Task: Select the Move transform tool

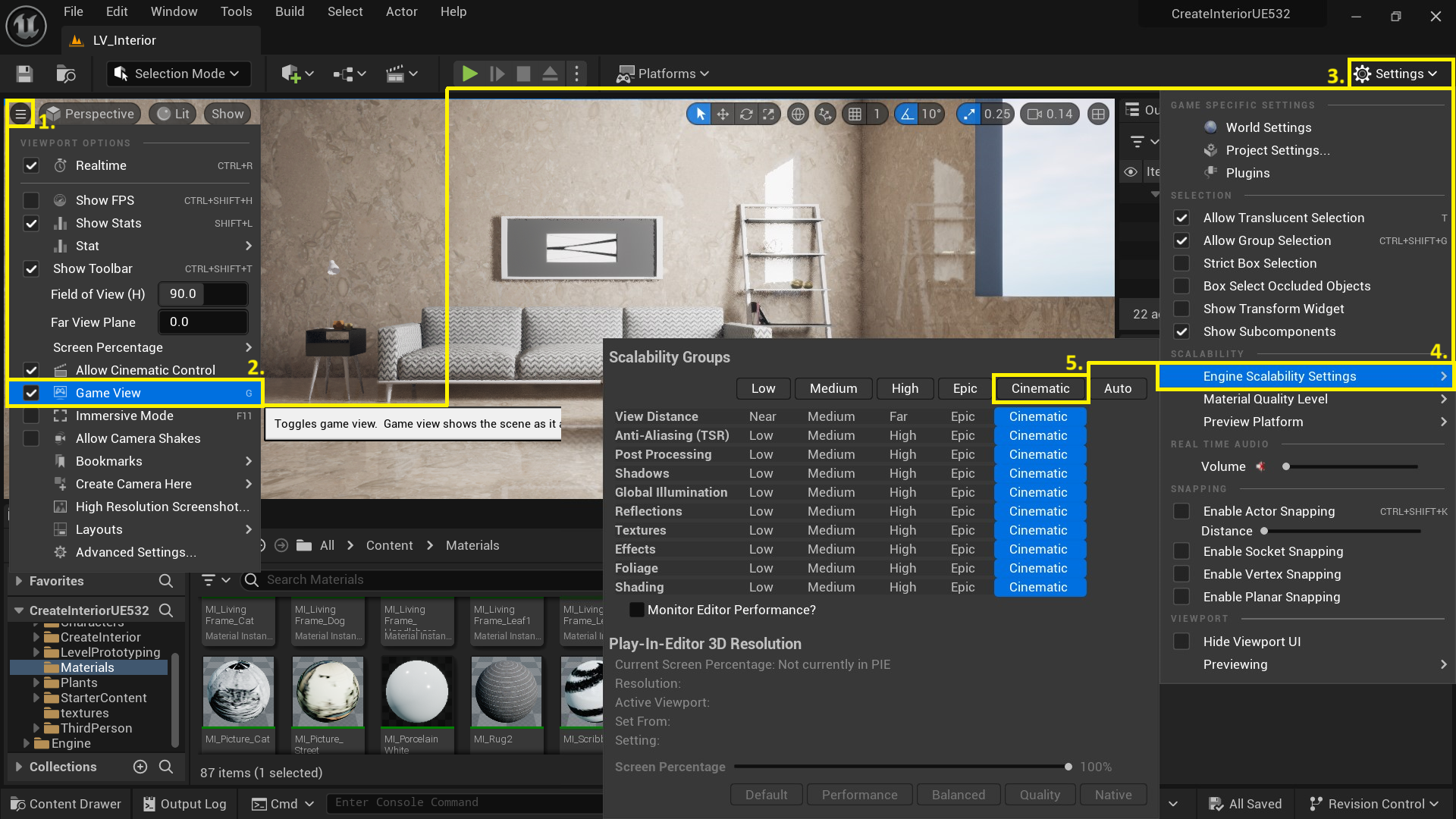Action: tap(722, 114)
